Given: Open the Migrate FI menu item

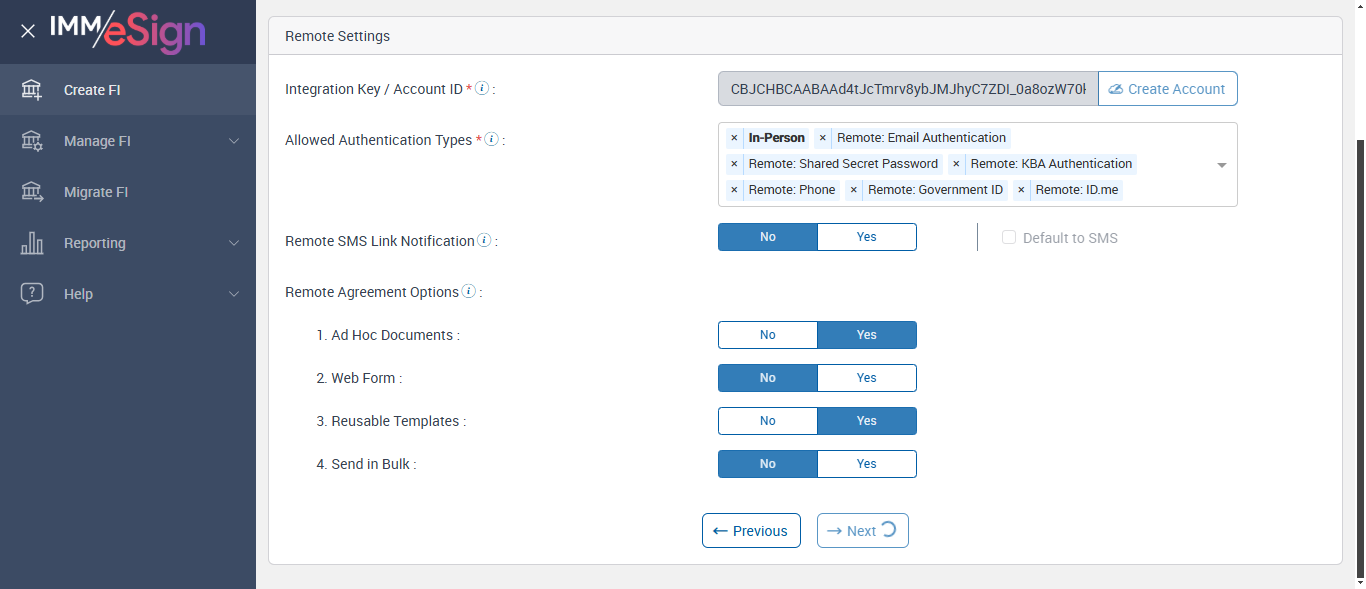Looking at the screenshot, I should [96, 192].
